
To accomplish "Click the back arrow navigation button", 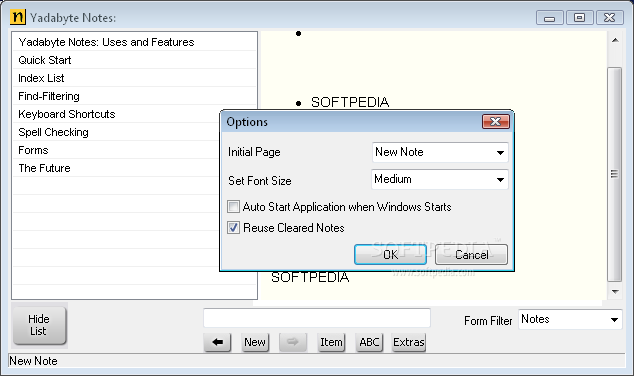I will [x=218, y=342].
